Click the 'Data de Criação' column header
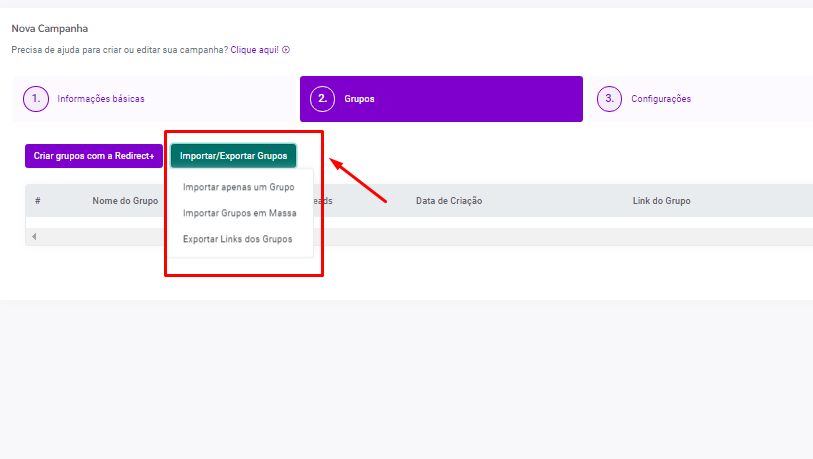 point(449,201)
